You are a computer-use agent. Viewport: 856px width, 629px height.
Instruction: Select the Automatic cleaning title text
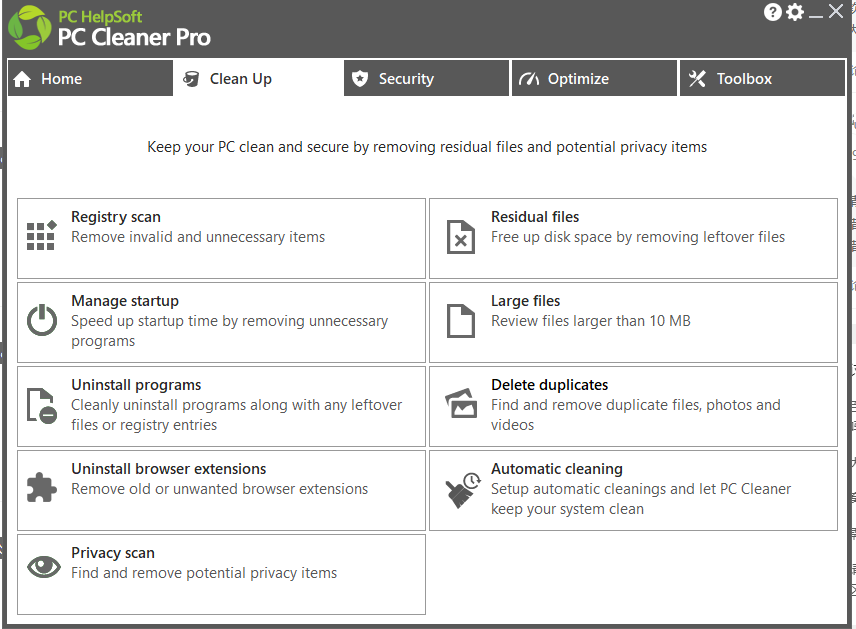tap(556, 469)
